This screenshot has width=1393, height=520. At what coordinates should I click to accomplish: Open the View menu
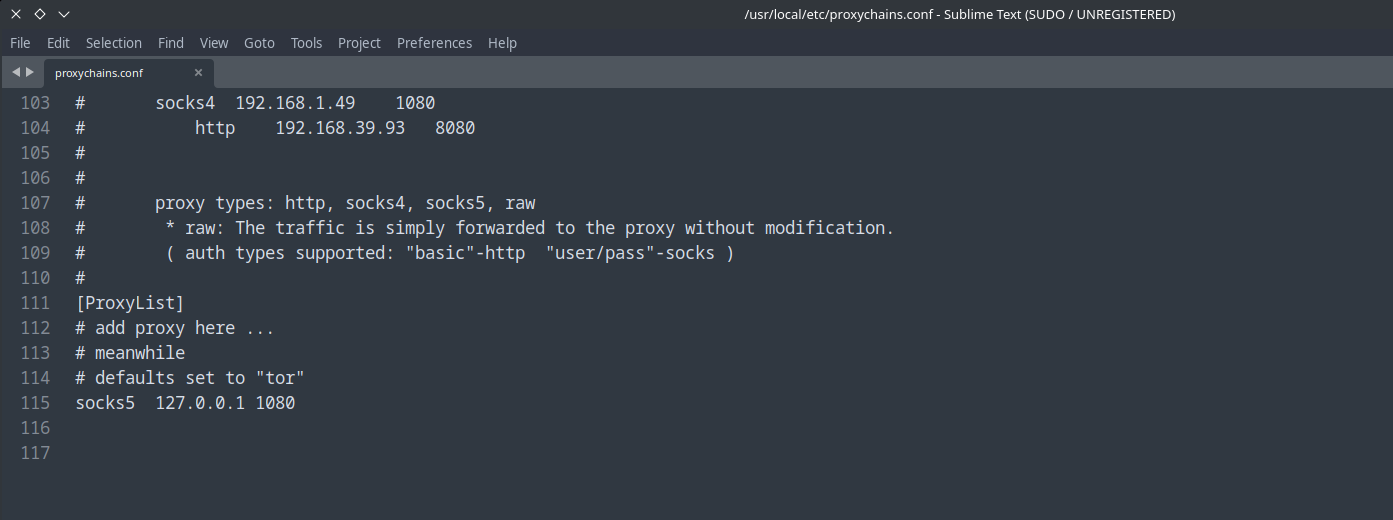point(214,43)
